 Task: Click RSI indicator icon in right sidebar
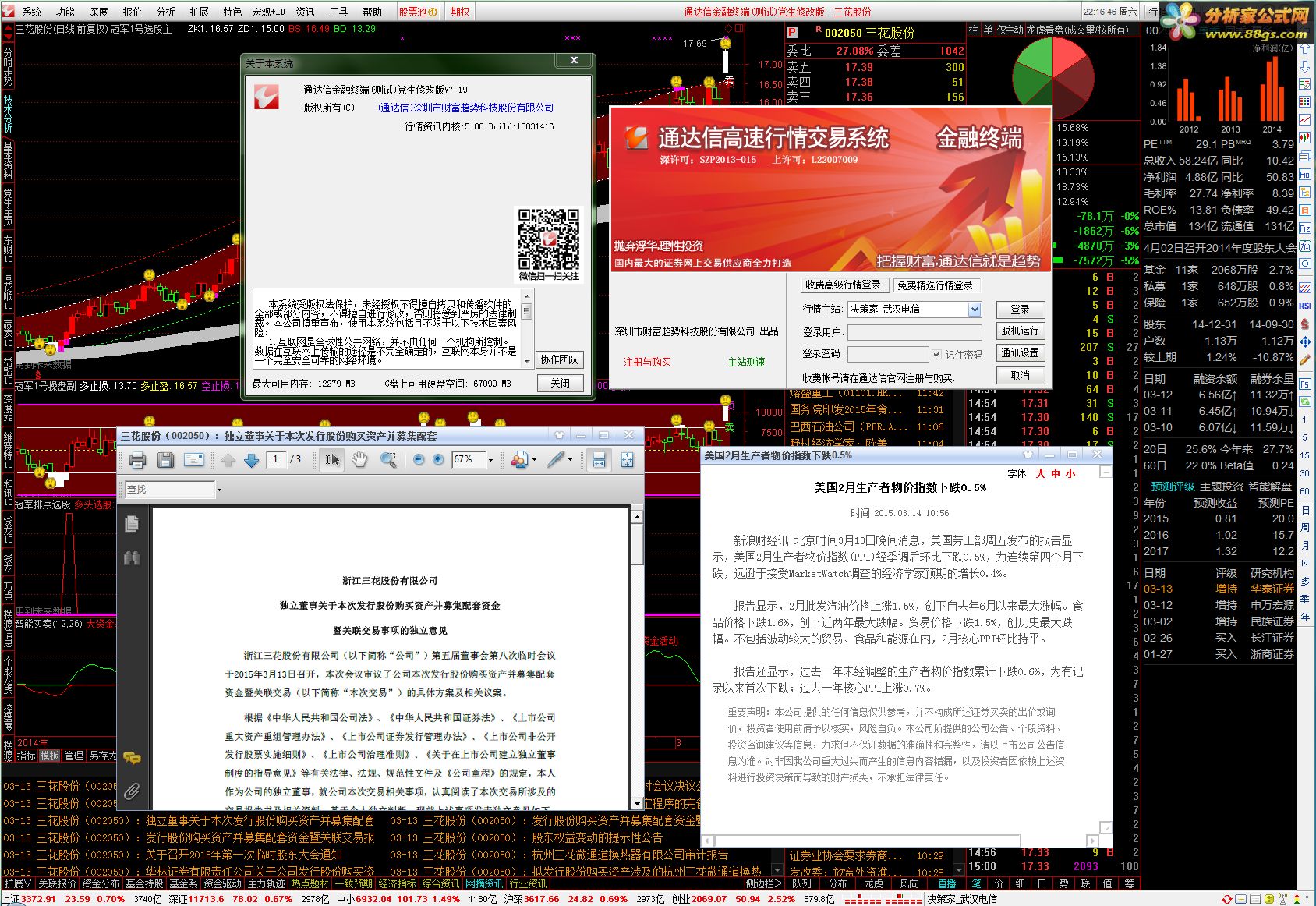click(1305, 306)
